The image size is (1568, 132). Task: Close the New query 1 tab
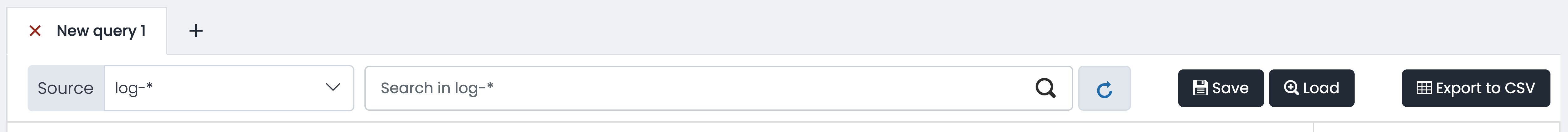point(35,31)
